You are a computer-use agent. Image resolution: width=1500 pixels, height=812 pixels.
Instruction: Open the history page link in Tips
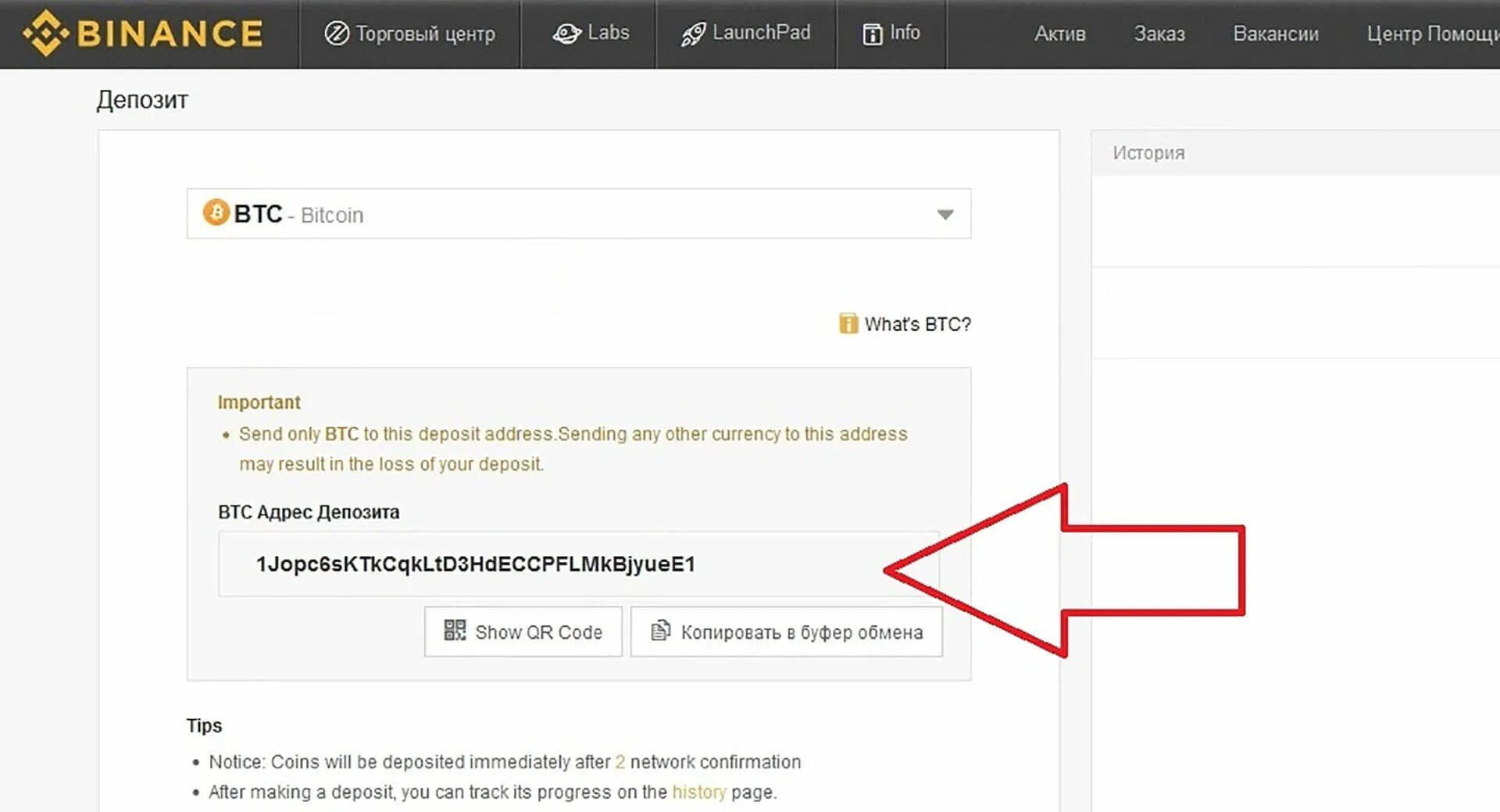click(699, 792)
